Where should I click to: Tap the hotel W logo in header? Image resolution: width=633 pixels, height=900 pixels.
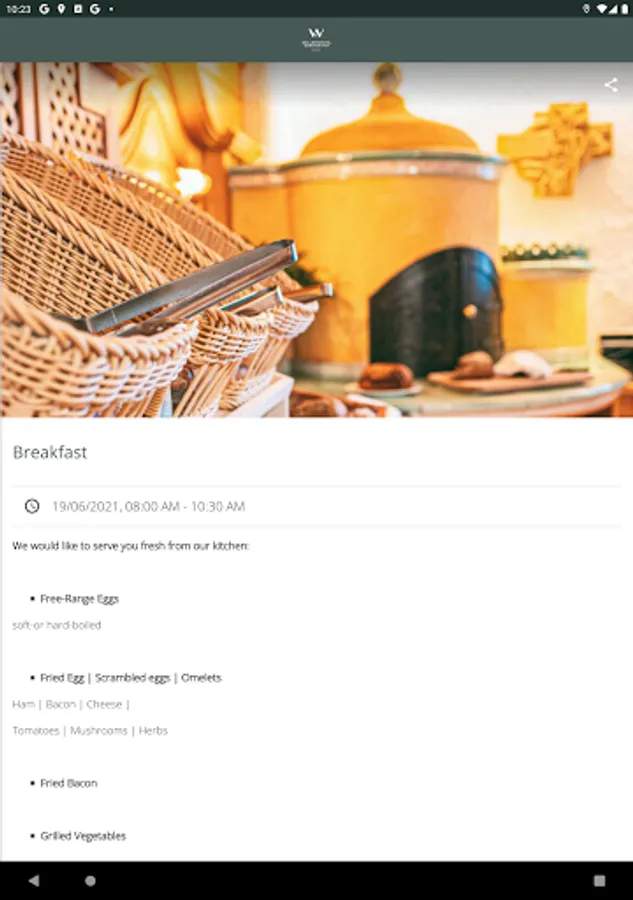316,39
